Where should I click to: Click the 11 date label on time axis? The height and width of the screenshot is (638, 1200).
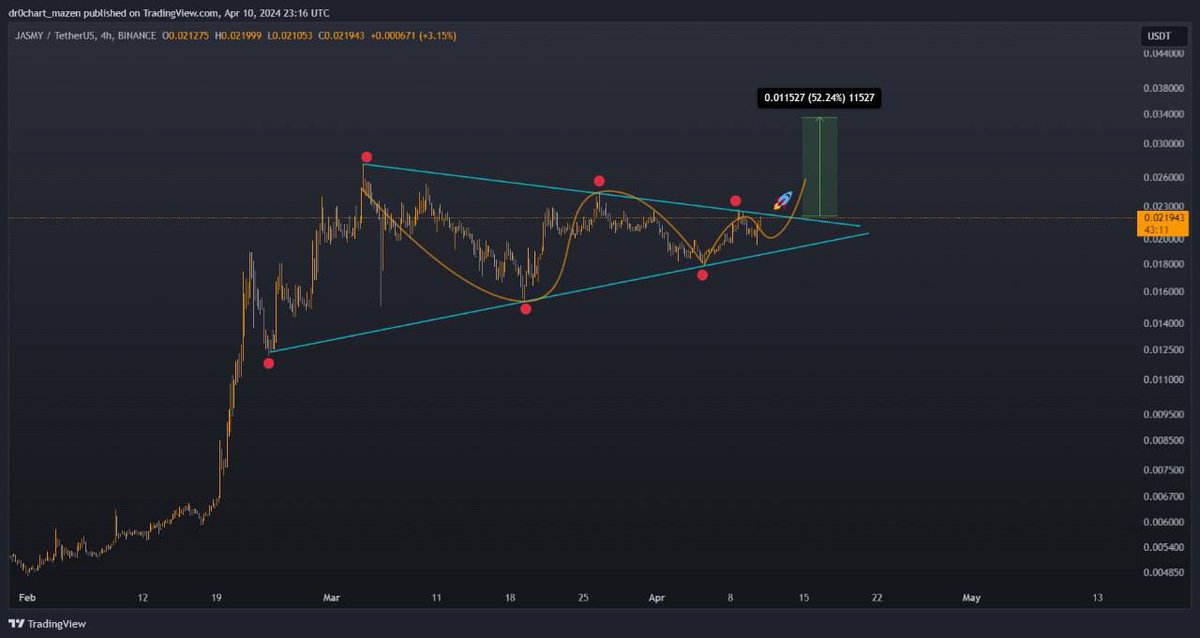(x=436, y=597)
